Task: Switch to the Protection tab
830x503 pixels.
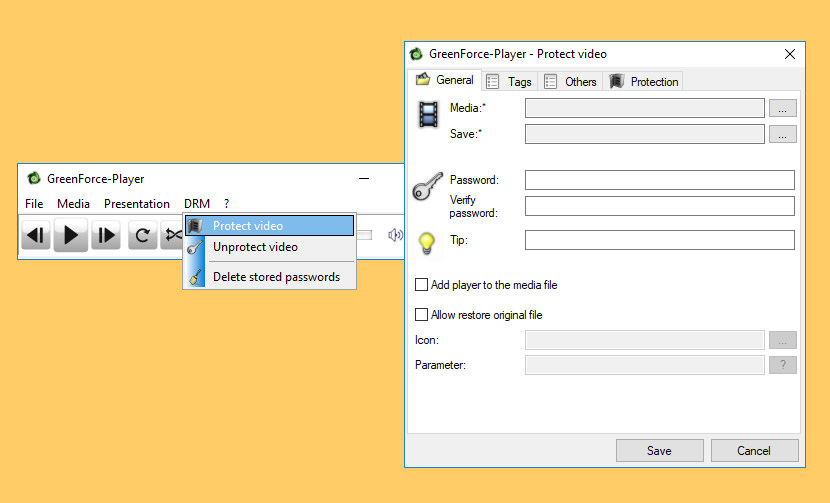Action: [x=644, y=82]
